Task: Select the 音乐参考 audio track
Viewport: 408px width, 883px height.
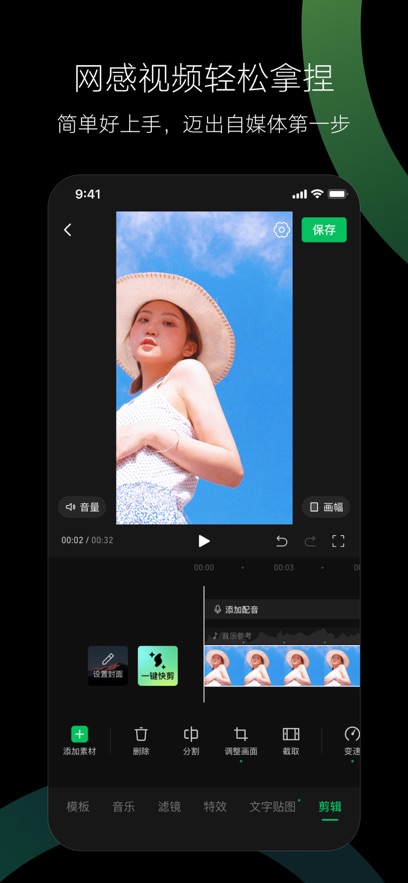Action: pos(283,636)
